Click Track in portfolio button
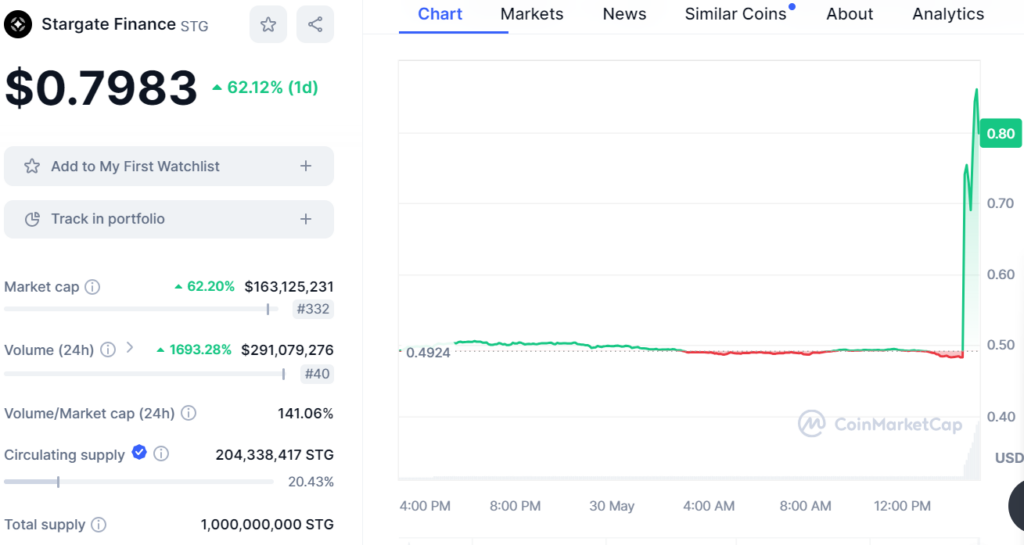The image size is (1024, 545). (x=108, y=219)
